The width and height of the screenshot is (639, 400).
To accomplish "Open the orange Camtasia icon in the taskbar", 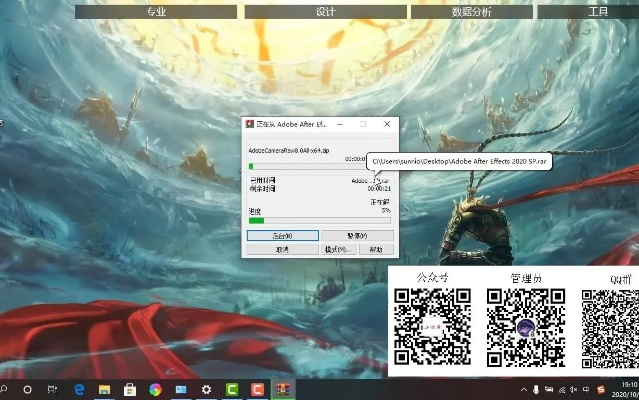I will click(257, 390).
